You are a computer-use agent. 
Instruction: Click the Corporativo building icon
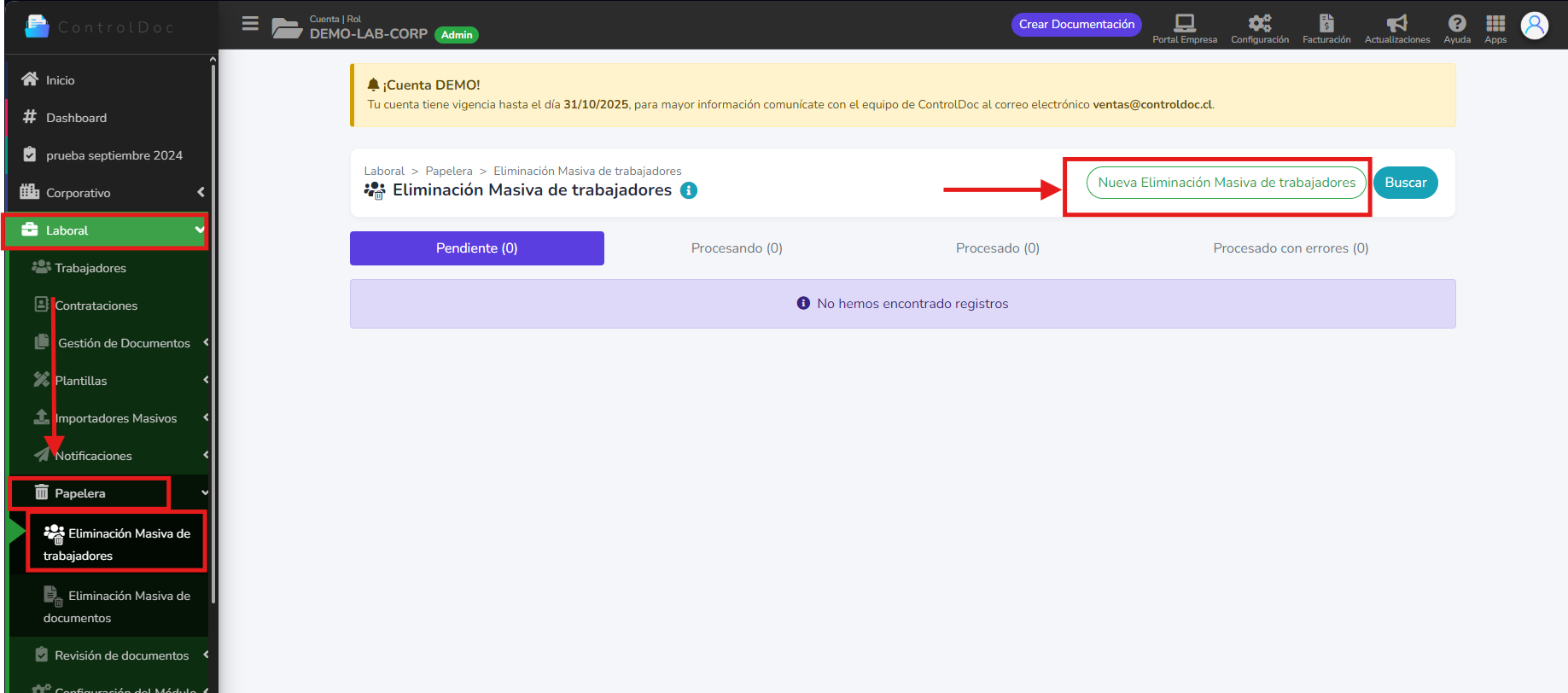(x=30, y=191)
